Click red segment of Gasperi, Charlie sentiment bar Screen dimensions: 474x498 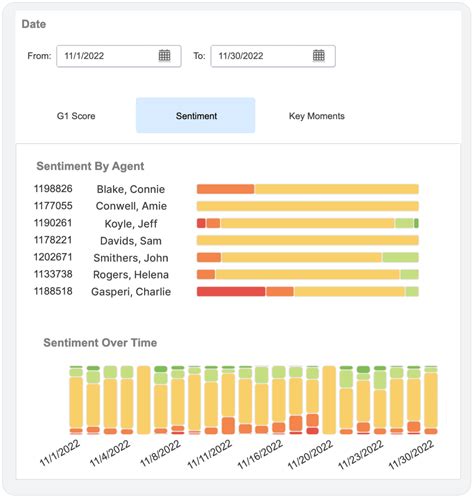(231, 291)
